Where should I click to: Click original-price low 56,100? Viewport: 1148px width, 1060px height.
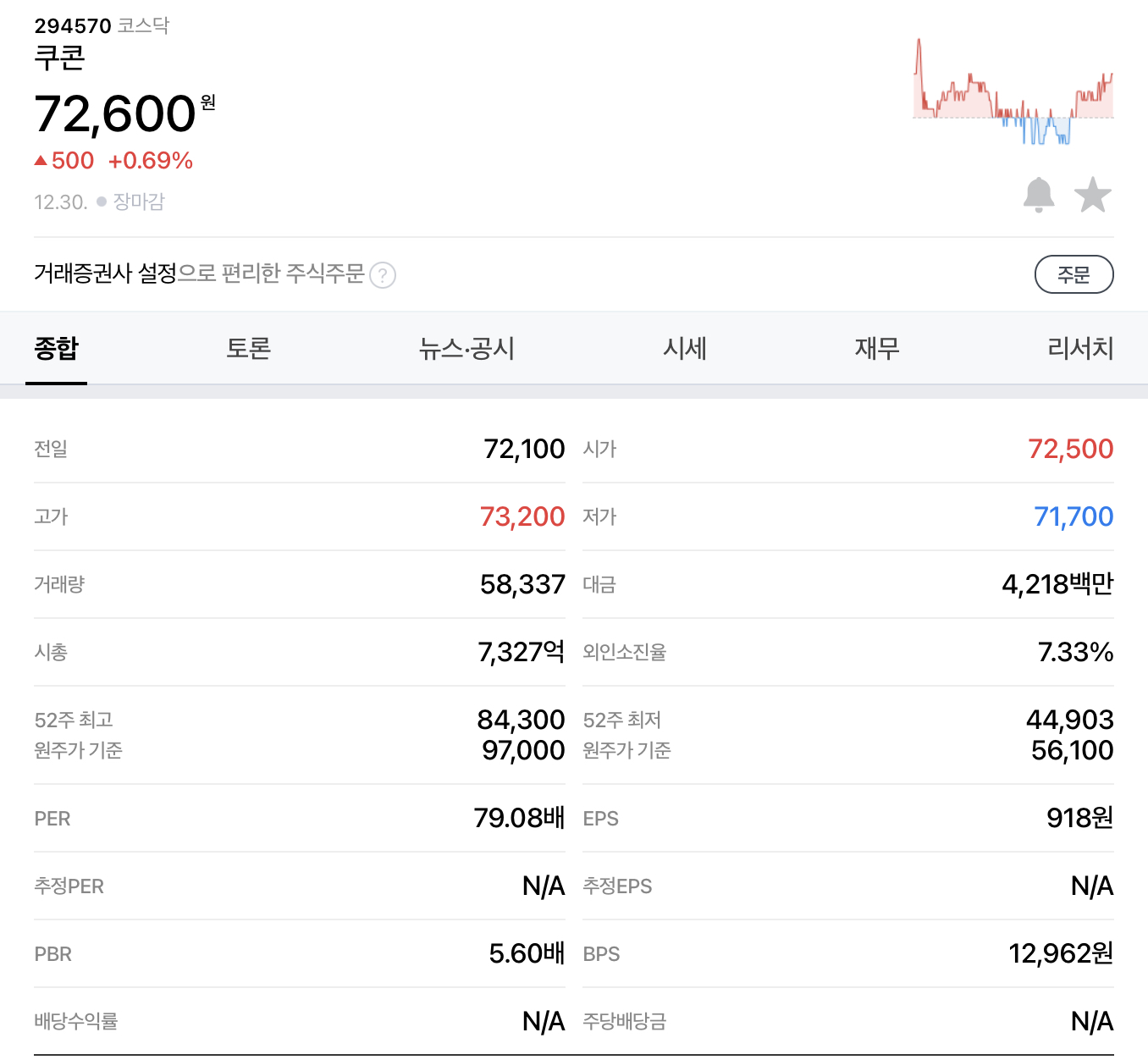[x=1072, y=750]
